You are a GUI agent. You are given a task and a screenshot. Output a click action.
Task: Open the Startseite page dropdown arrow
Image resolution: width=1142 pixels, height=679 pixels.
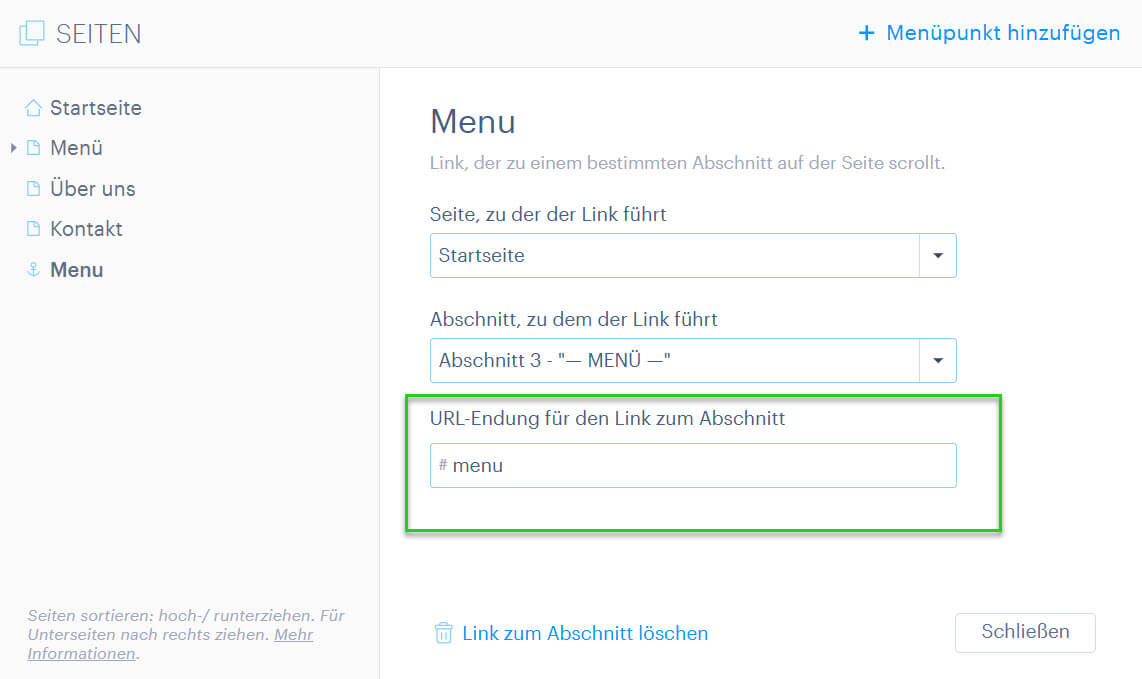click(x=938, y=256)
